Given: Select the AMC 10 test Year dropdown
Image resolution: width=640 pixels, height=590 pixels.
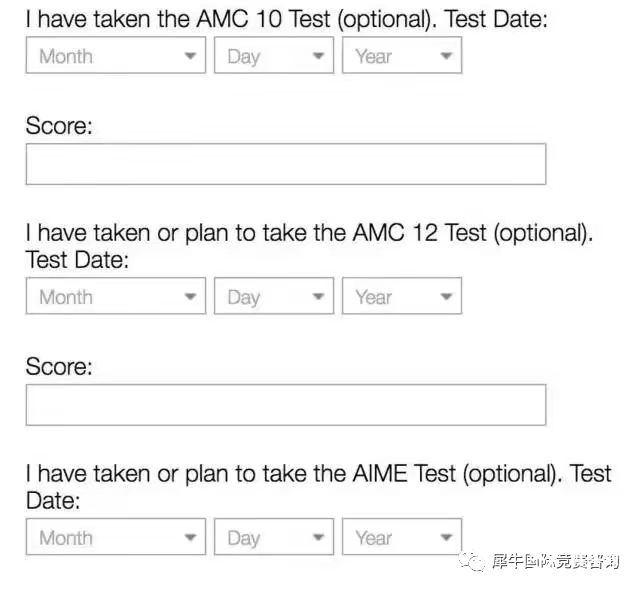Looking at the screenshot, I should click(x=401, y=56).
